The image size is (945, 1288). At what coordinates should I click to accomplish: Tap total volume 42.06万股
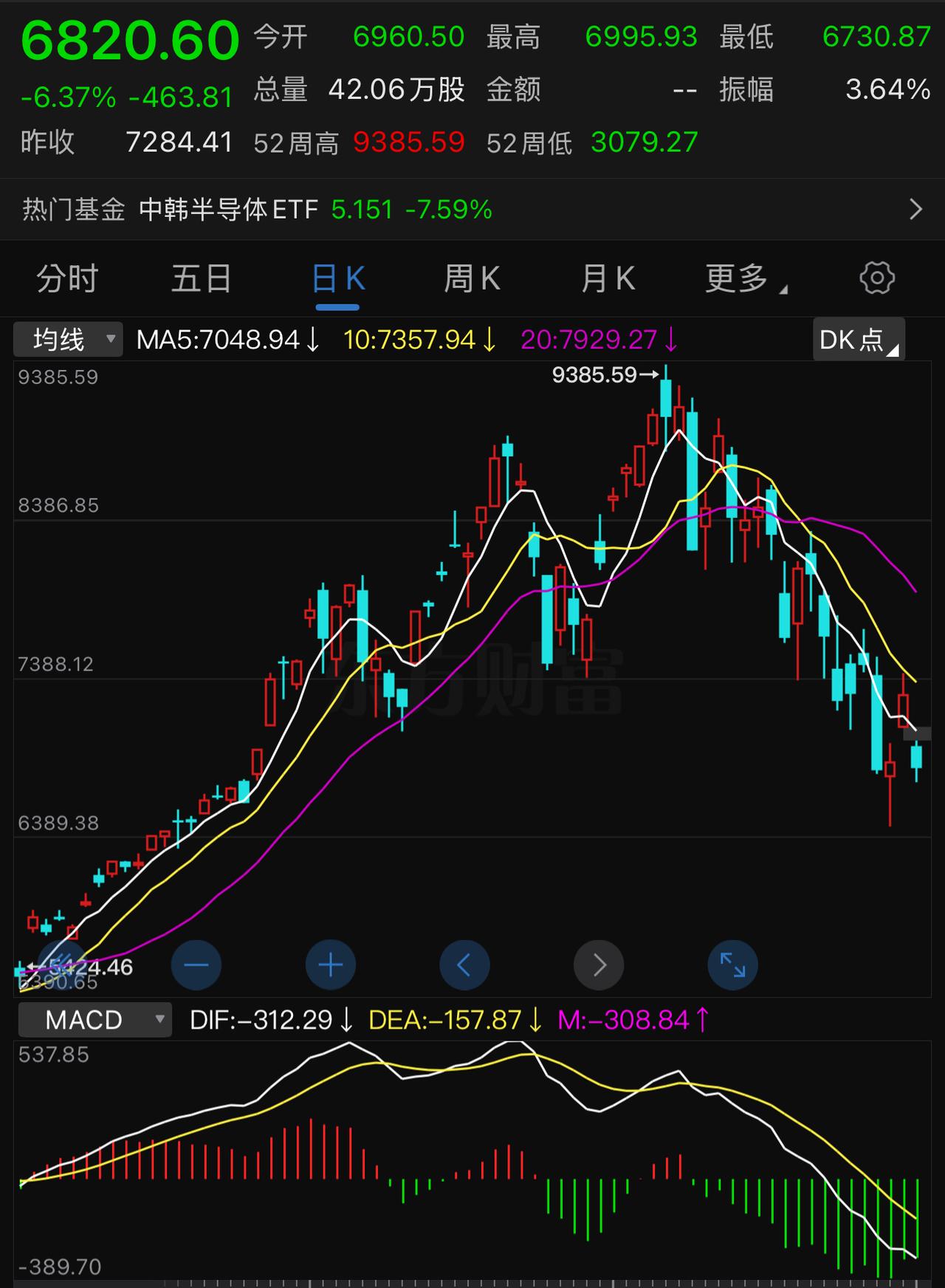(396, 89)
